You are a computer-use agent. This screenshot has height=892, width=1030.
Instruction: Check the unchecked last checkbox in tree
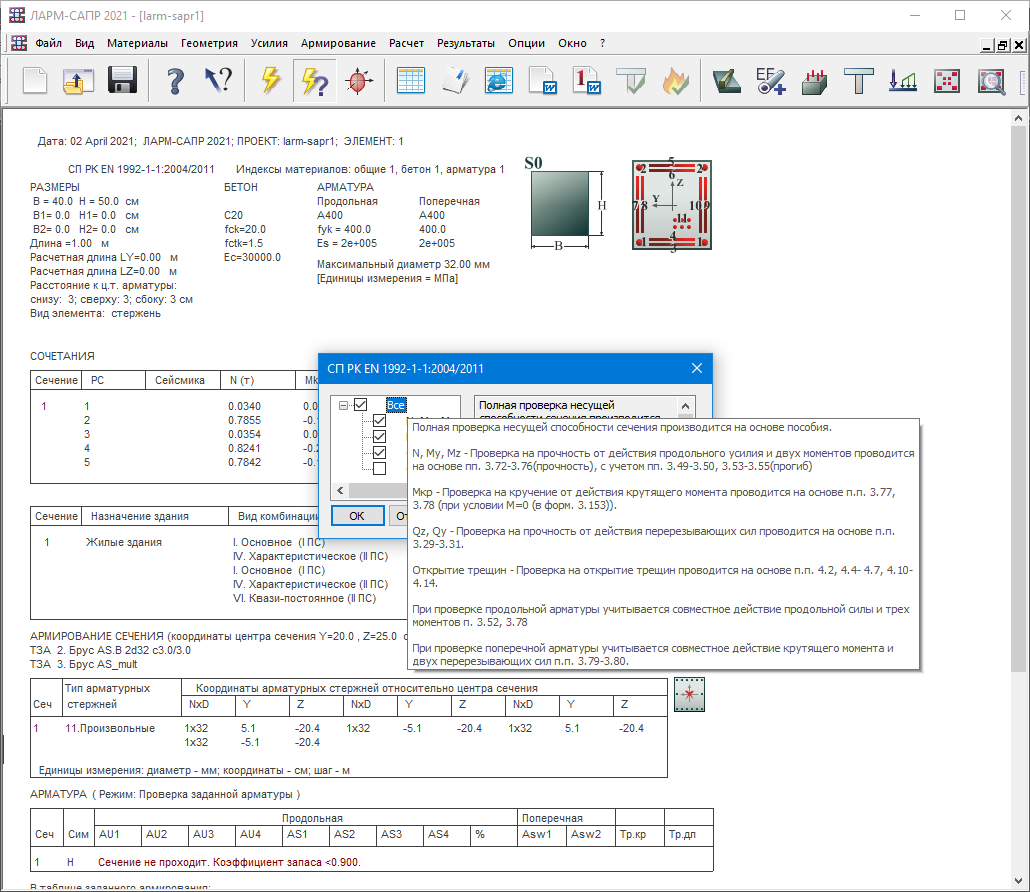pyautogui.click(x=379, y=468)
